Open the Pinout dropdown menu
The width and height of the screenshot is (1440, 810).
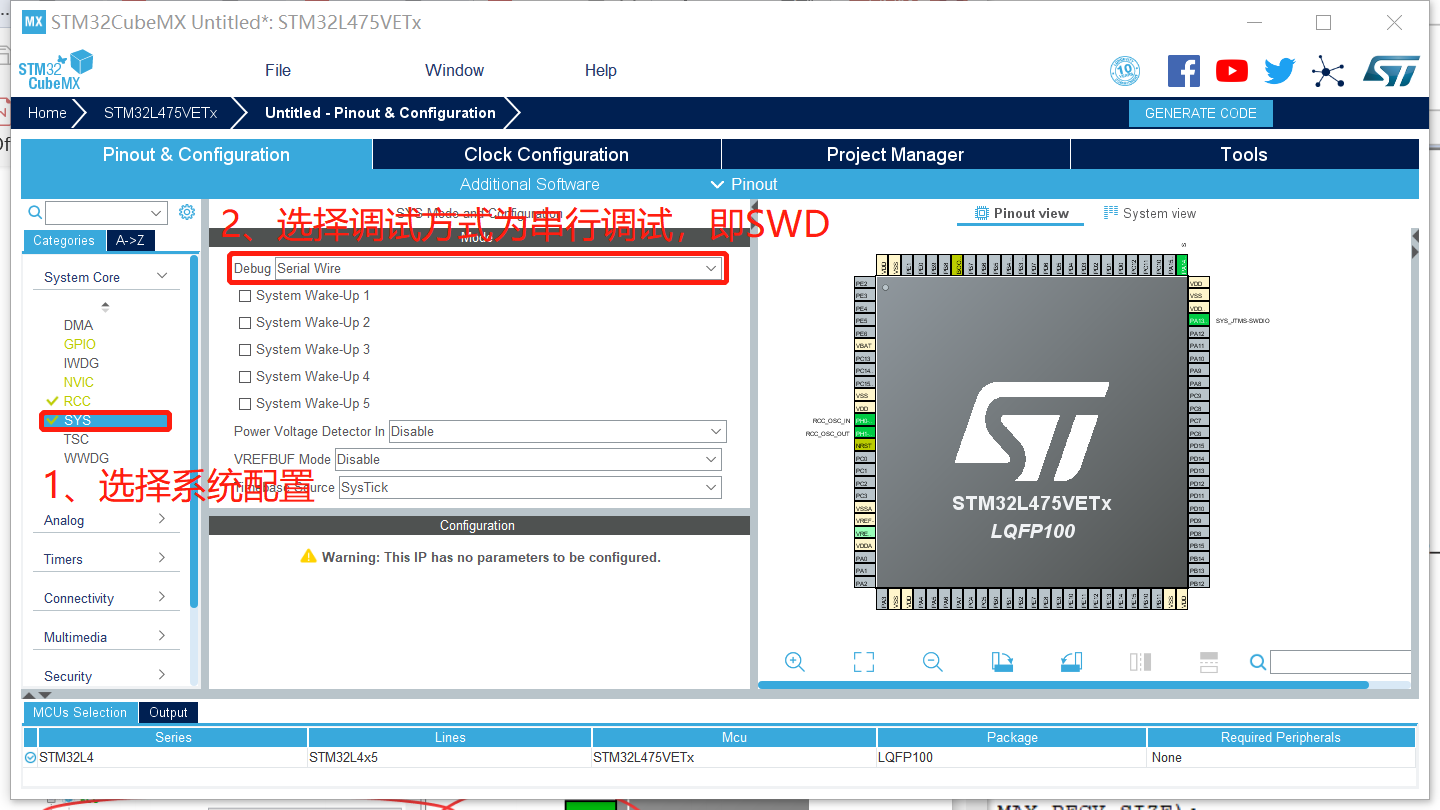click(x=744, y=184)
